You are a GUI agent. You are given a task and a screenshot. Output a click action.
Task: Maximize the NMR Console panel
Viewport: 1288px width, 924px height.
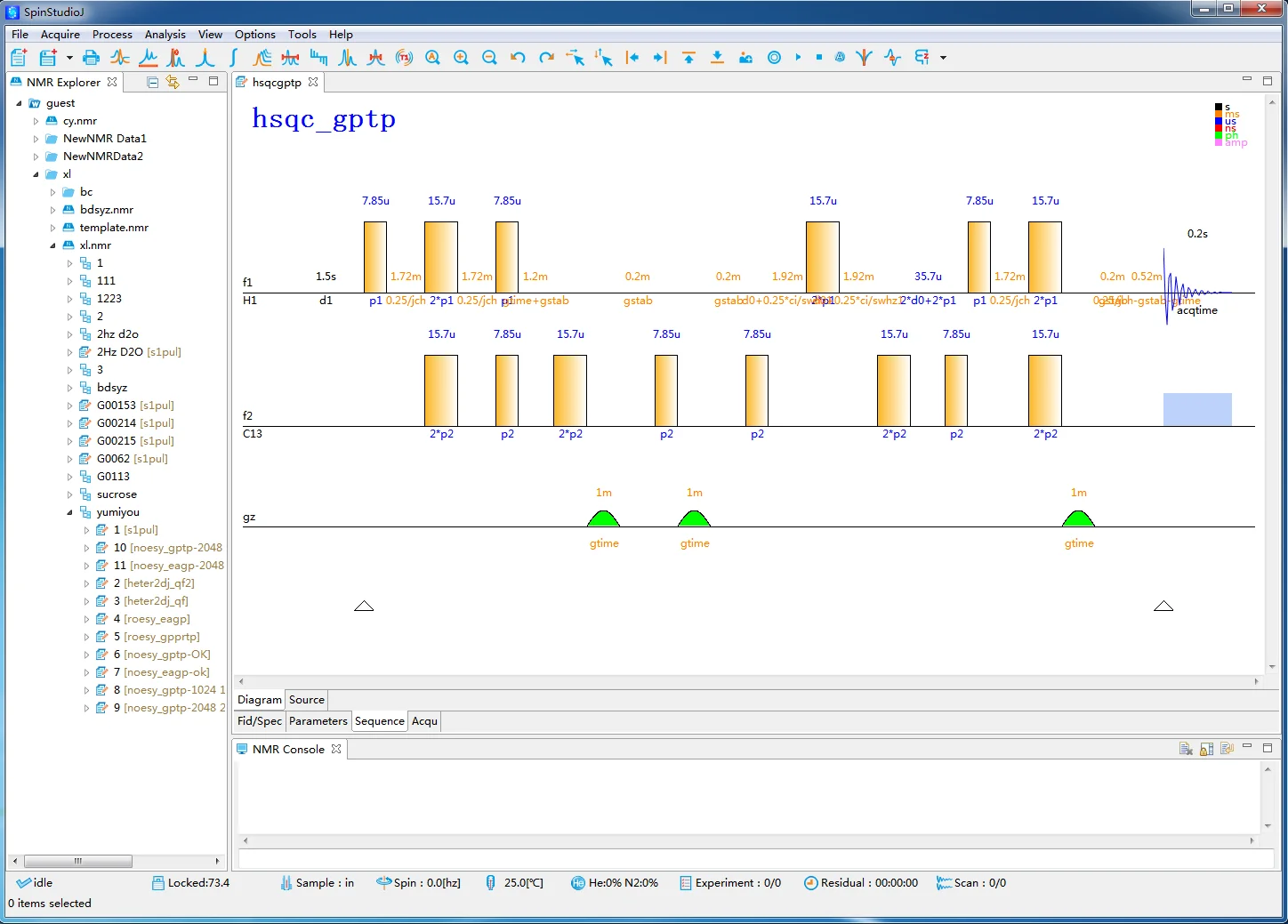[x=1268, y=748]
